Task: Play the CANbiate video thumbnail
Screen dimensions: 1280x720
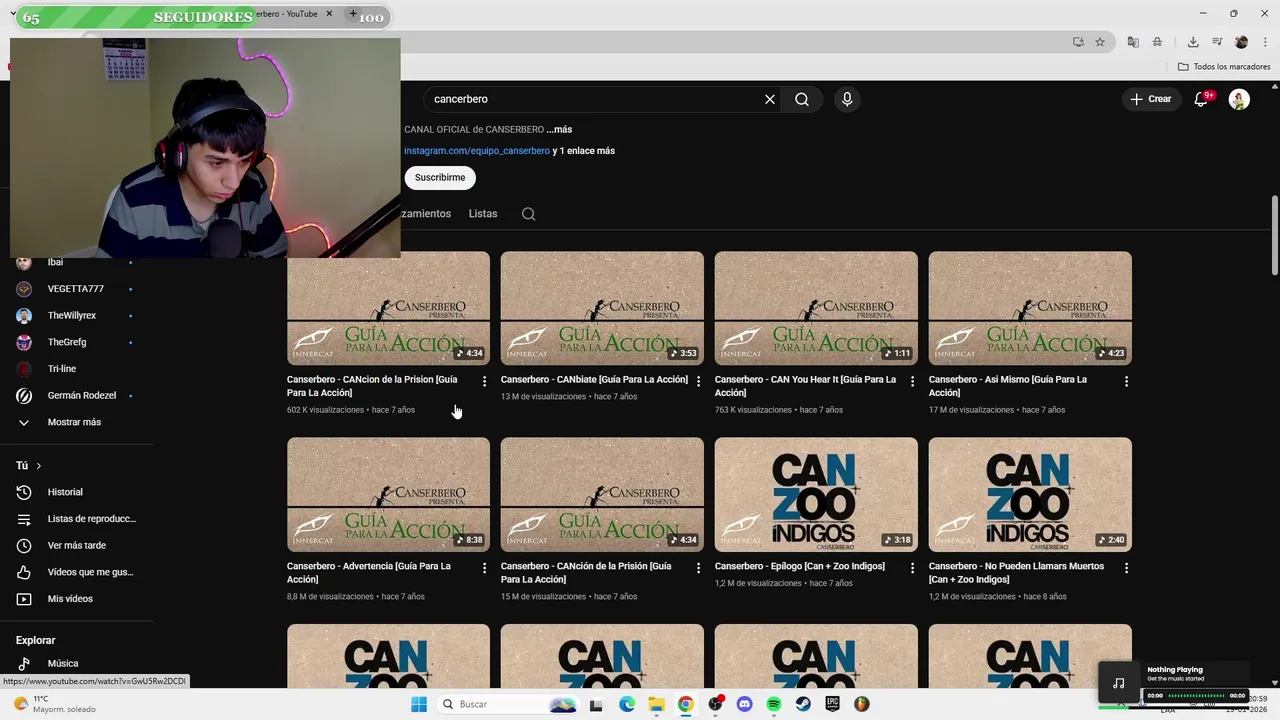Action: (x=602, y=308)
